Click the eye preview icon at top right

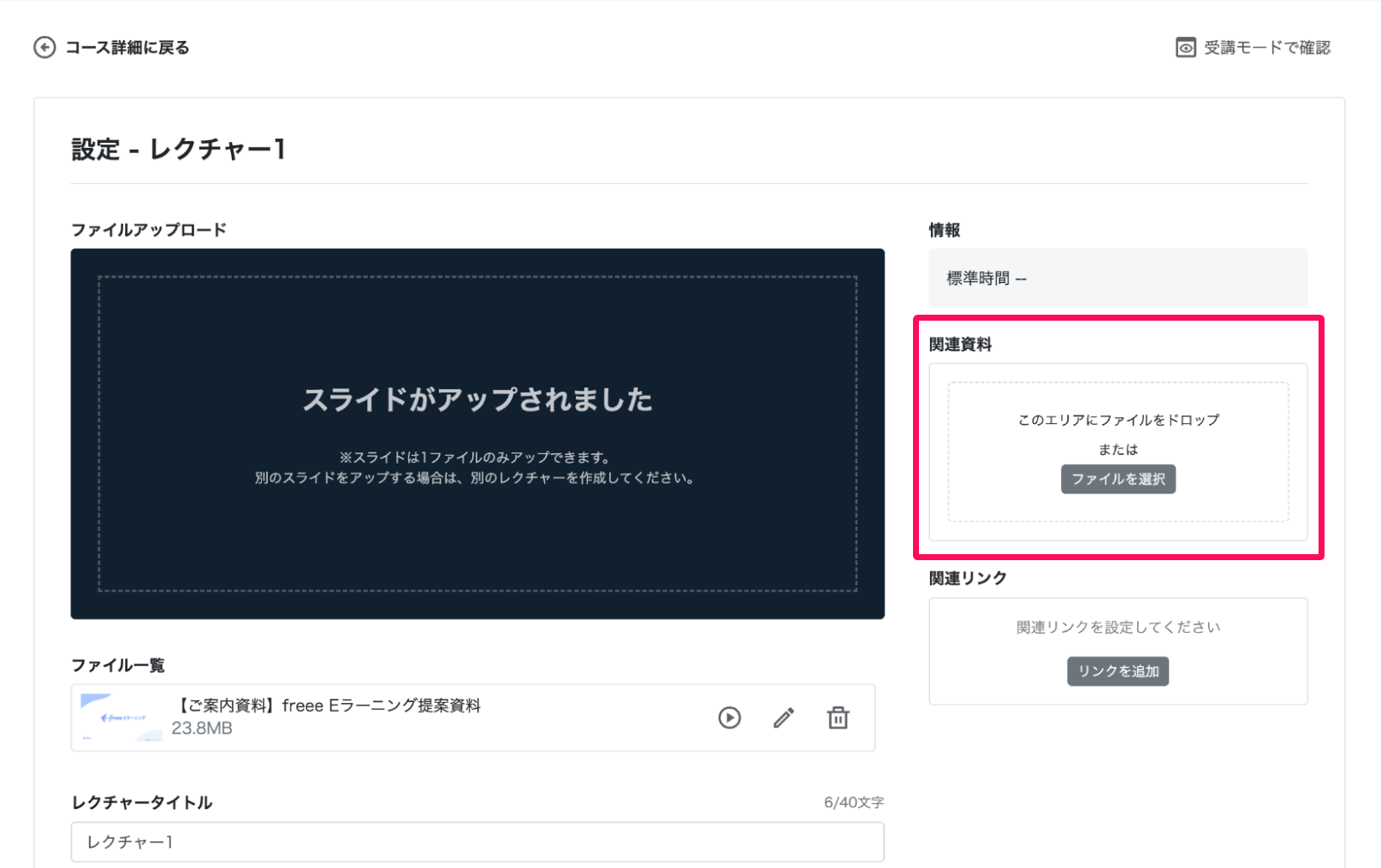click(x=1185, y=48)
